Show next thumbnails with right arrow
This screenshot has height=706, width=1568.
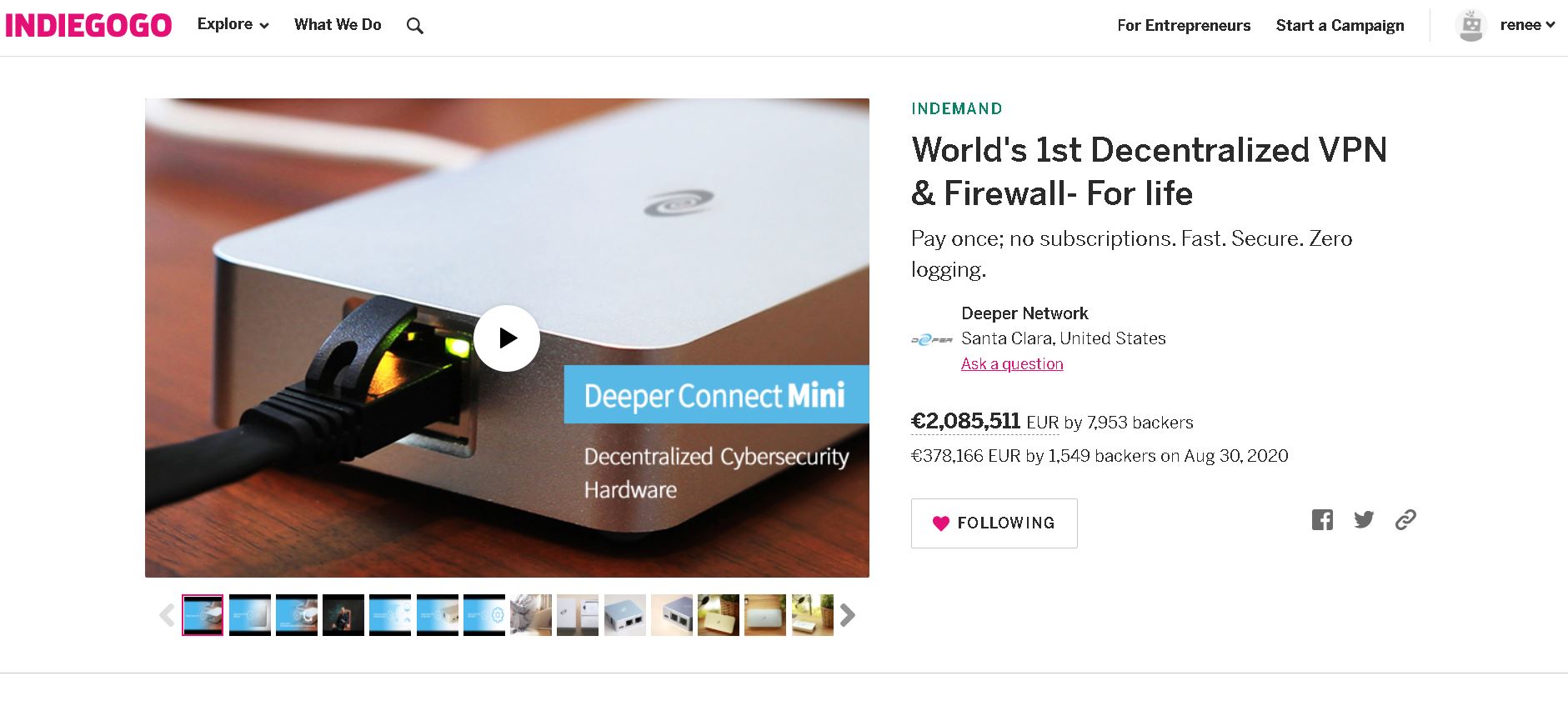click(x=848, y=615)
